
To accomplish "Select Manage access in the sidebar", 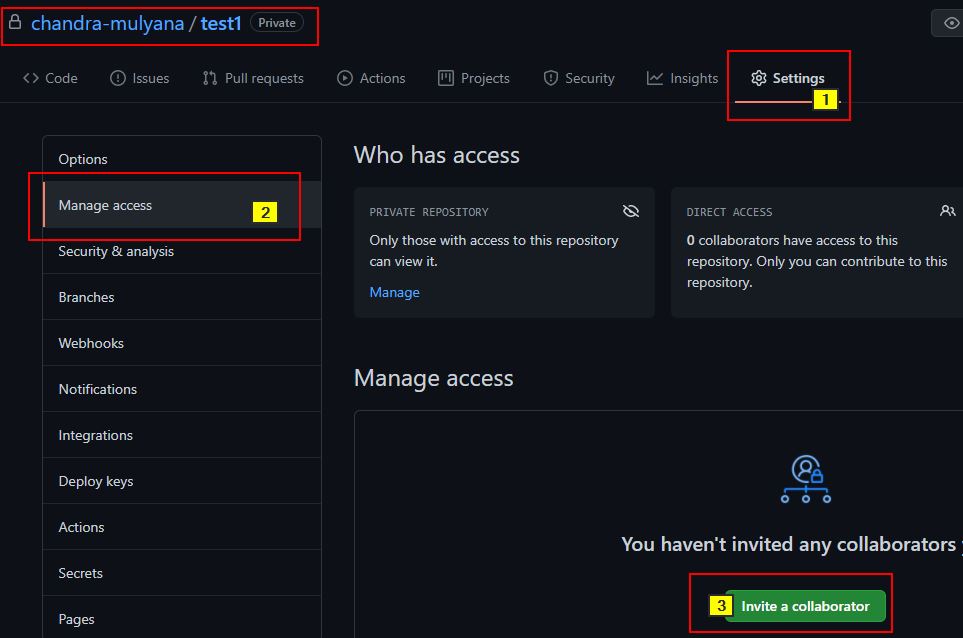I will pos(105,205).
